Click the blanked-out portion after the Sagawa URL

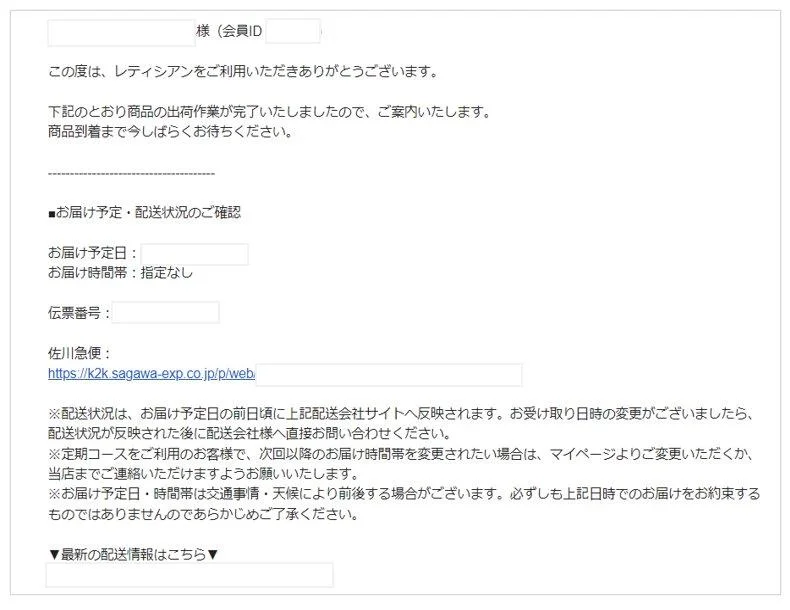388,375
